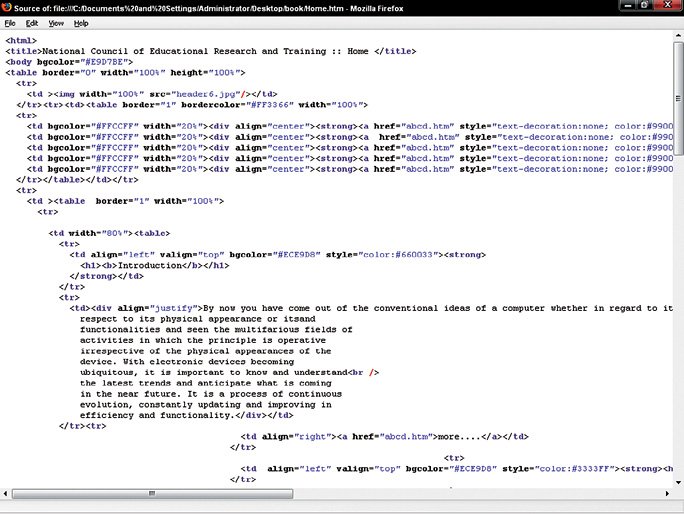Viewport: 684px width, 514px height.
Task: Click the bordercolor value "#FF3366"
Action: pos(270,105)
